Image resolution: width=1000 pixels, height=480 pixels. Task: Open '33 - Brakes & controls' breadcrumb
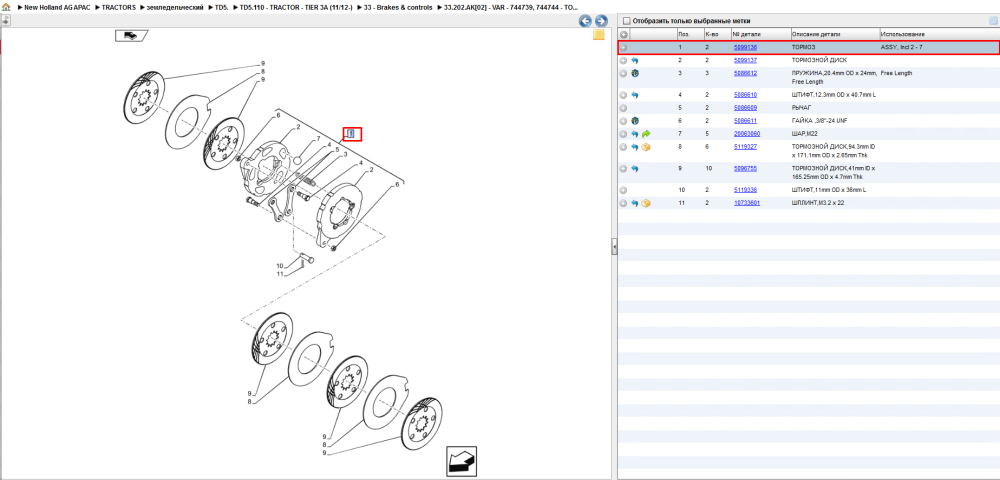[397, 7]
